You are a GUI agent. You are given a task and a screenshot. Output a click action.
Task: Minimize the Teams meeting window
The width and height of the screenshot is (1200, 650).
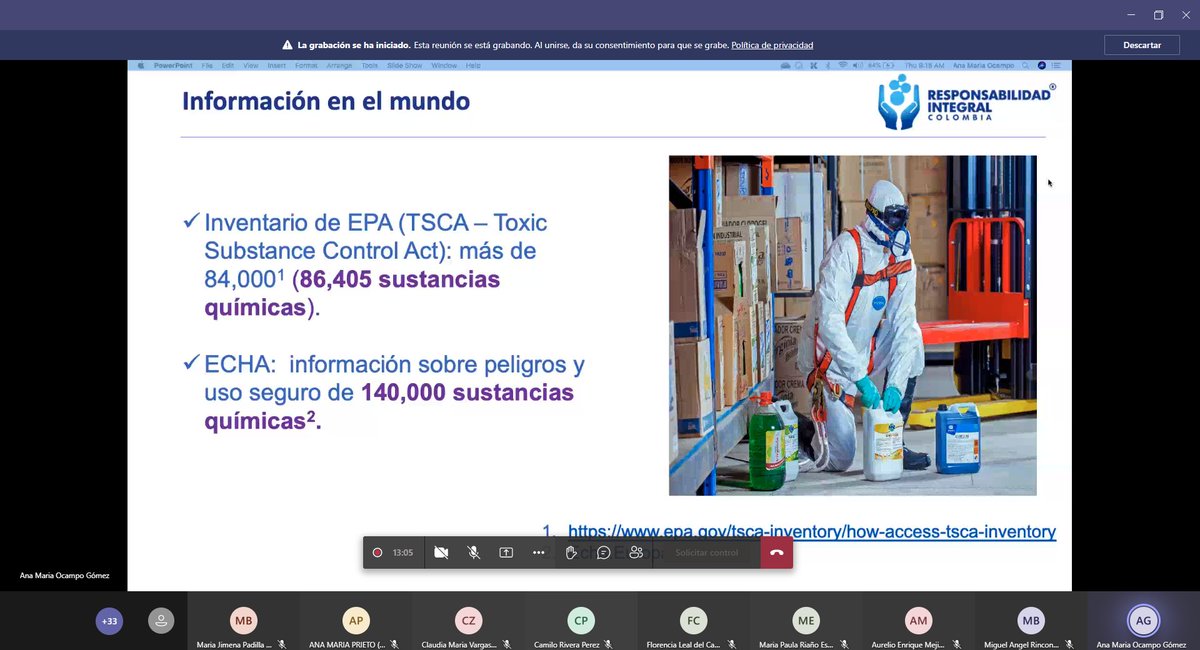pos(1131,14)
